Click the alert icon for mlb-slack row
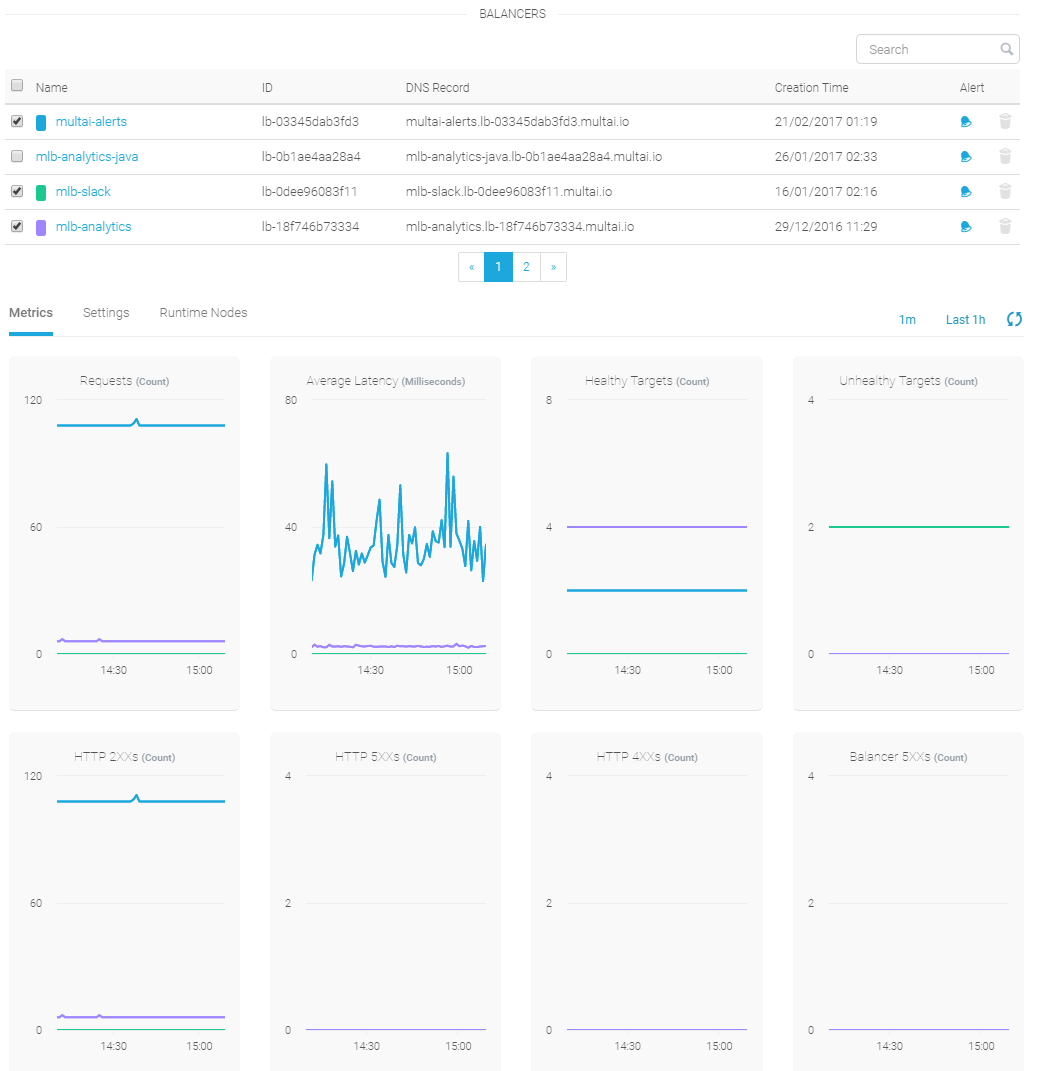The height and width of the screenshot is (1071, 1042). tap(965, 192)
